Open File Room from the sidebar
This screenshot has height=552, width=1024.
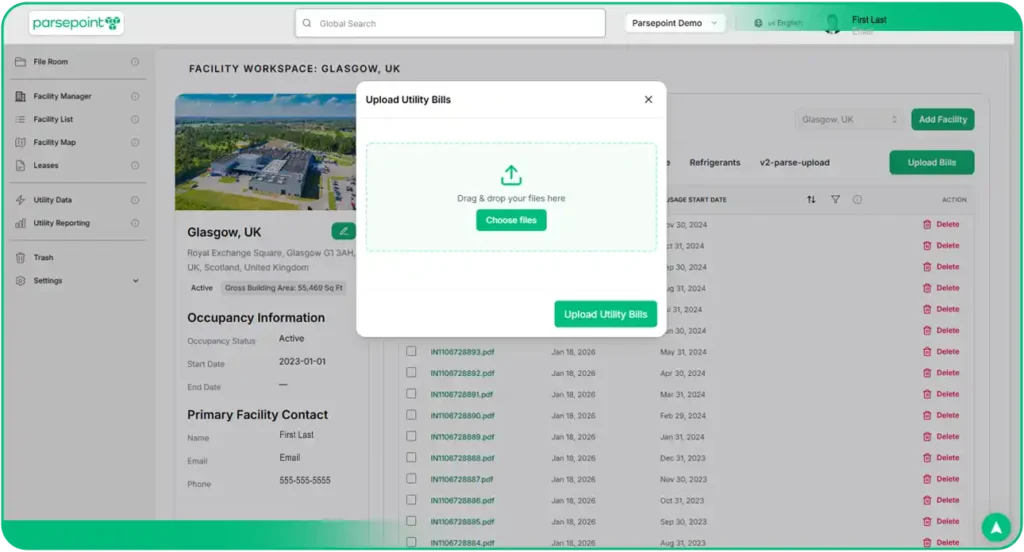[x=50, y=62]
